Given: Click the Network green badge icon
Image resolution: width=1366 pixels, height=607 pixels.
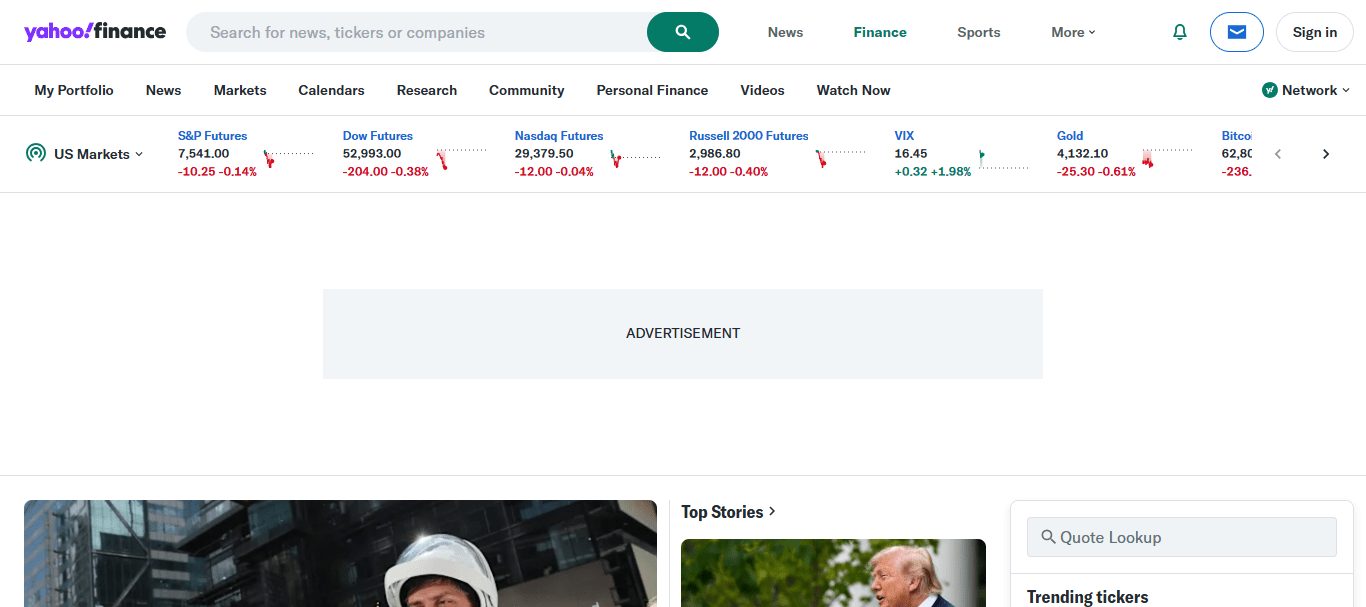Looking at the screenshot, I should [1270, 90].
